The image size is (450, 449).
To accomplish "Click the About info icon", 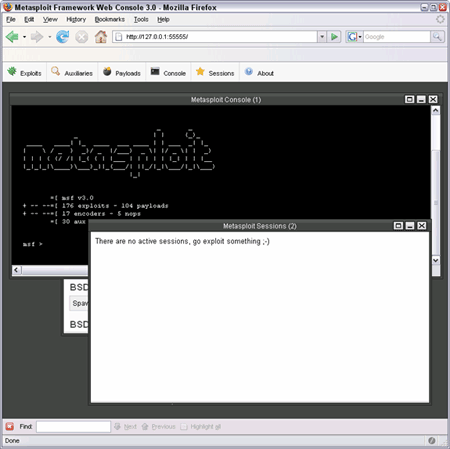I will pyautogui.click(x=249, y=71).
